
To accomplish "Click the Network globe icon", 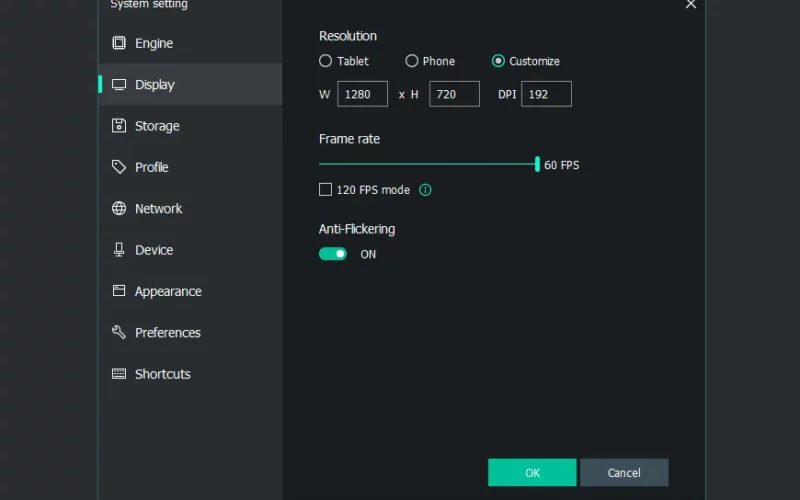I will [119, 208].
